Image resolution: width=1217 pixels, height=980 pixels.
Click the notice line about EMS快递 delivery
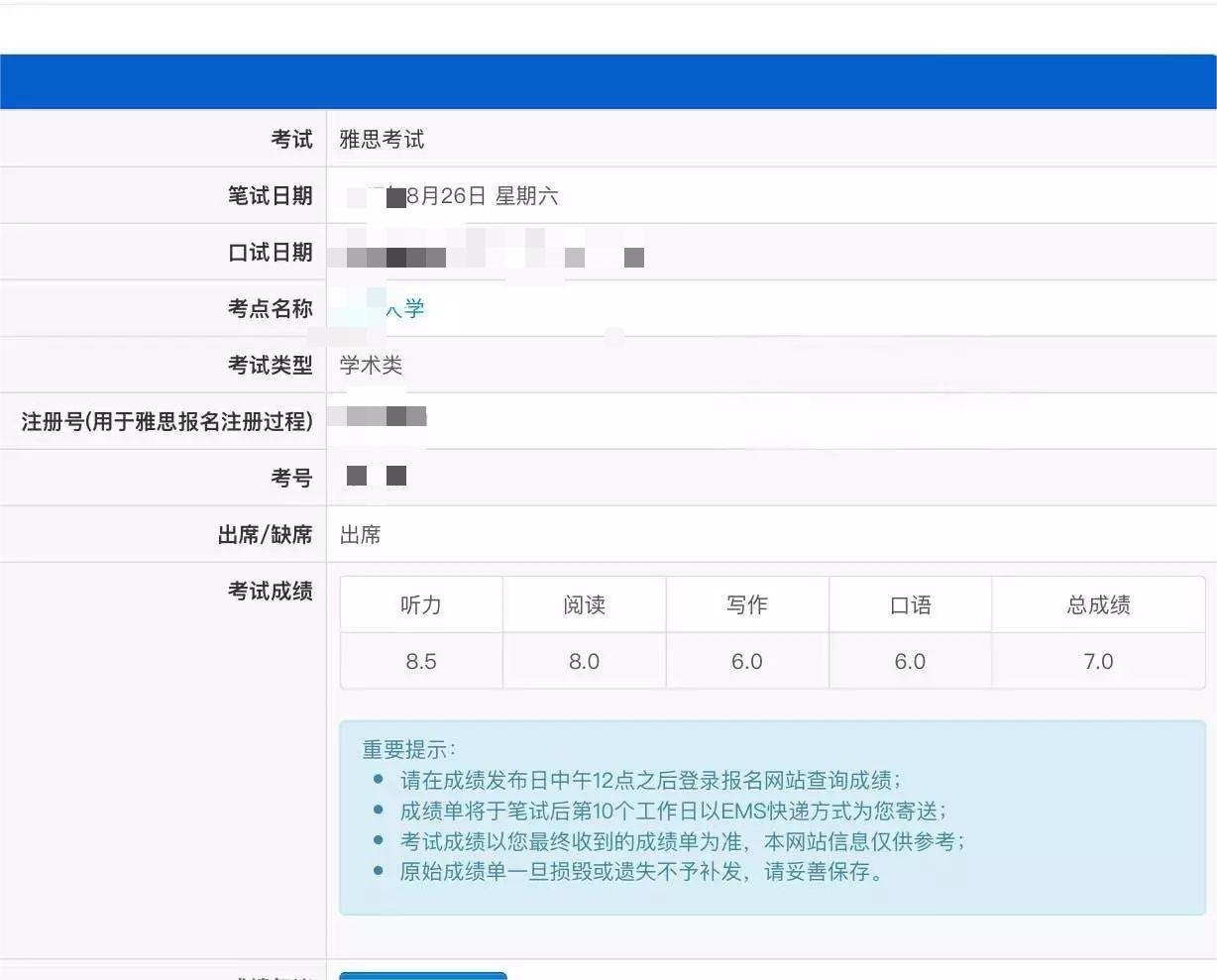[x=674, y=812]
